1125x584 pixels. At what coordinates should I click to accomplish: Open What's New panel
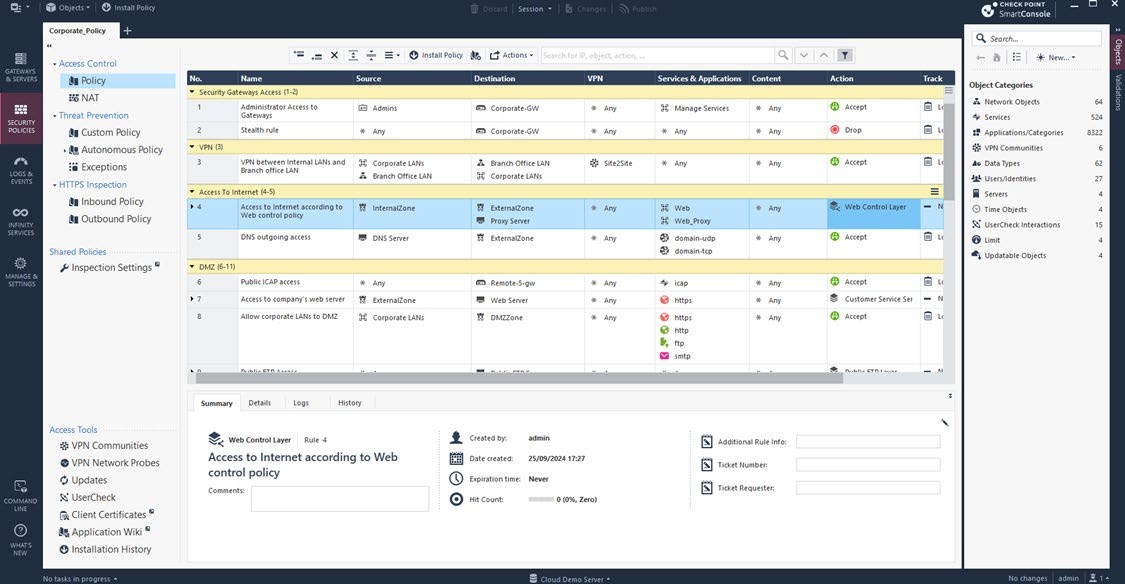coord(21,540)
